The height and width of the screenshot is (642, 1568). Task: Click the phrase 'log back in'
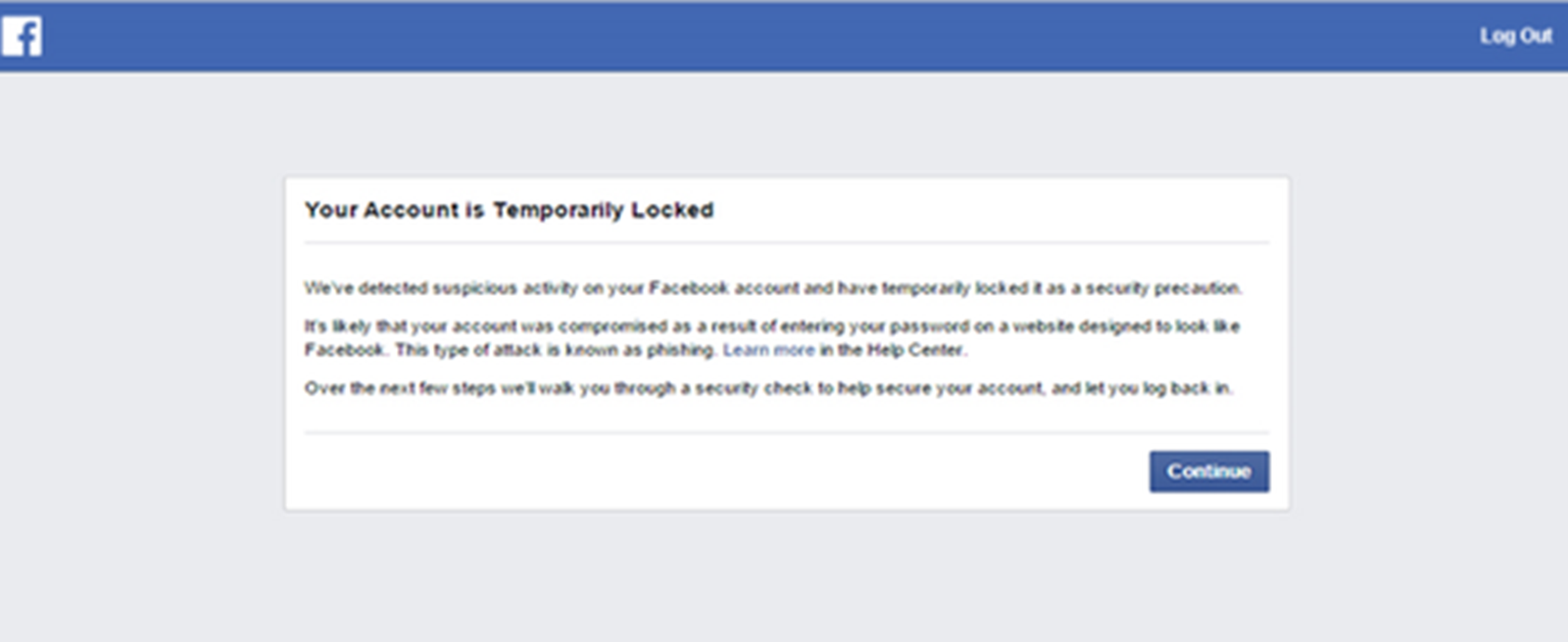[1187, 388]
